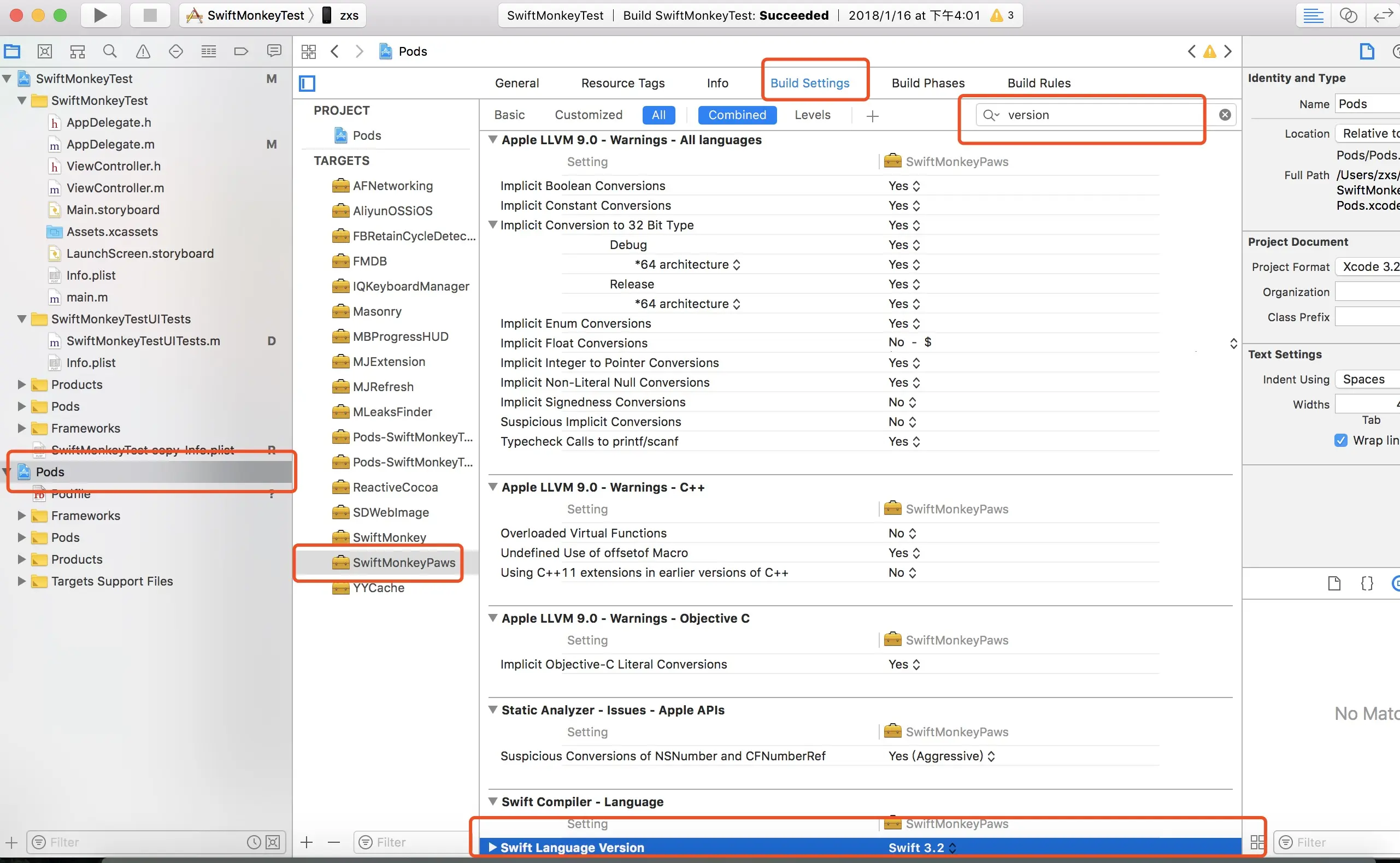Select the Levels view toggle
The image size is (1400, 863).
click(812, 115)
